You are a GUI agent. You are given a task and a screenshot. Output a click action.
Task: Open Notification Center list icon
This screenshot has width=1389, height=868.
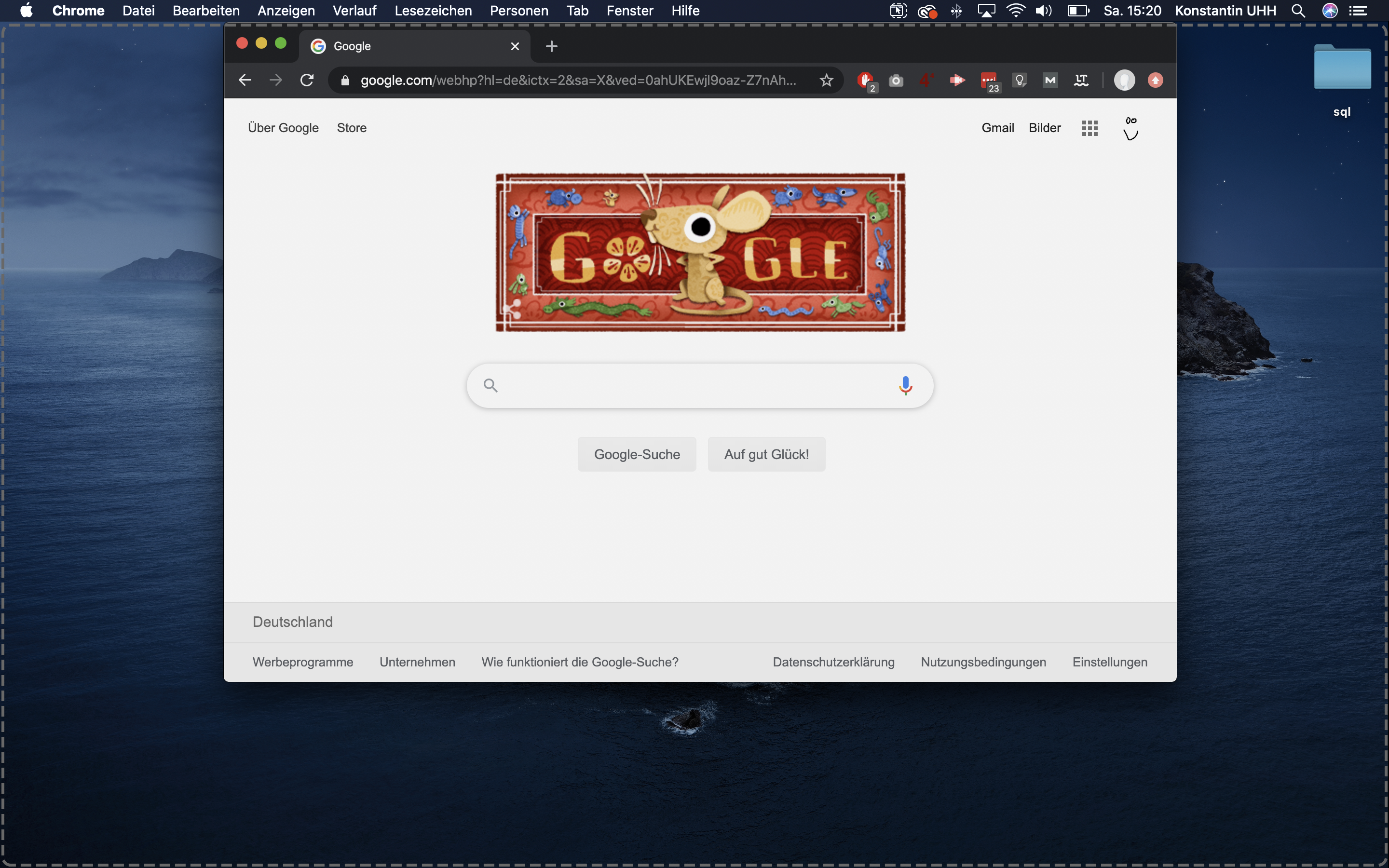tap(1358, 11)
